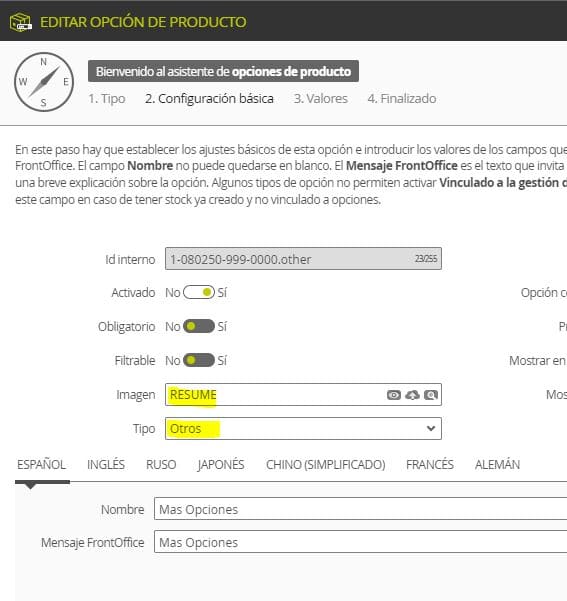Toggle the Obligatorio switch
The width and height of the screenshot is (567, 601).
pyautogui.click(x=199, y=327)
